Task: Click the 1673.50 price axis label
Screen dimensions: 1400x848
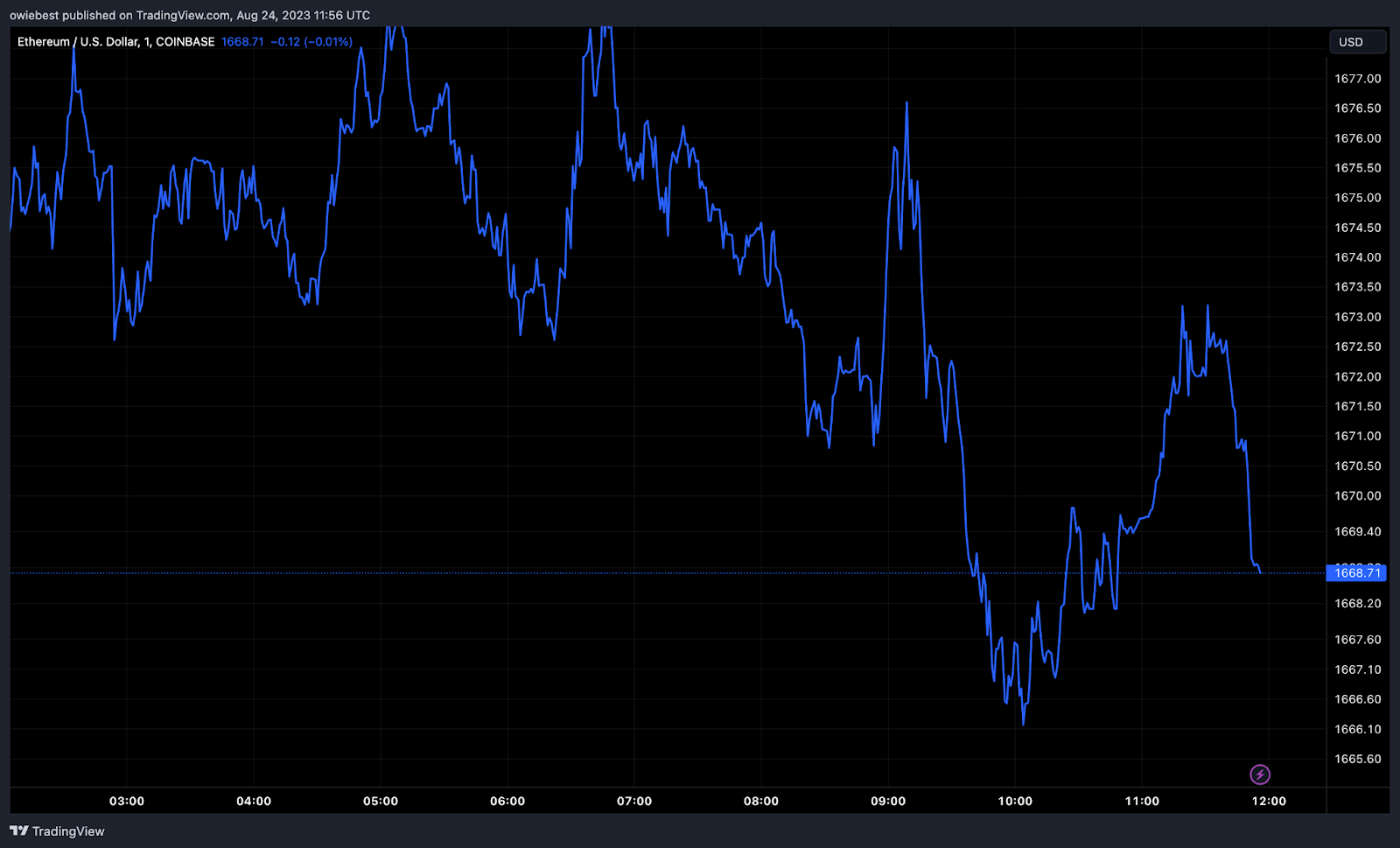Action: (x=1358, y=287)
